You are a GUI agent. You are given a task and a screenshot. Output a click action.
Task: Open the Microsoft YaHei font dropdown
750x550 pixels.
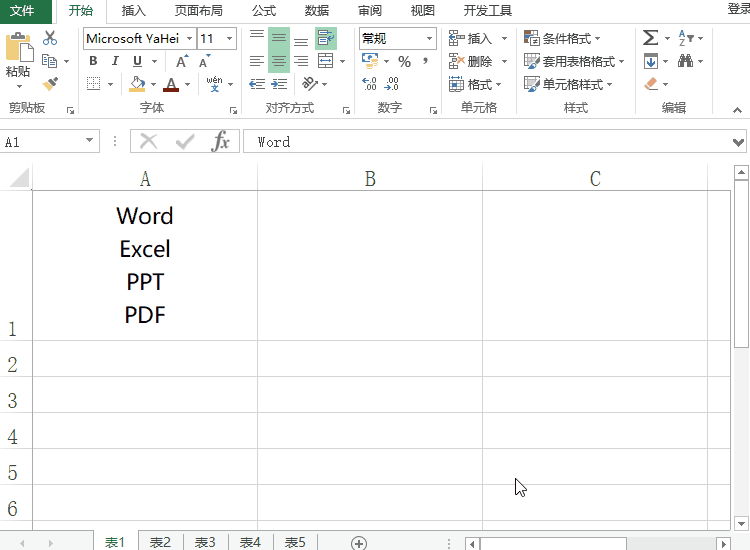189,38
